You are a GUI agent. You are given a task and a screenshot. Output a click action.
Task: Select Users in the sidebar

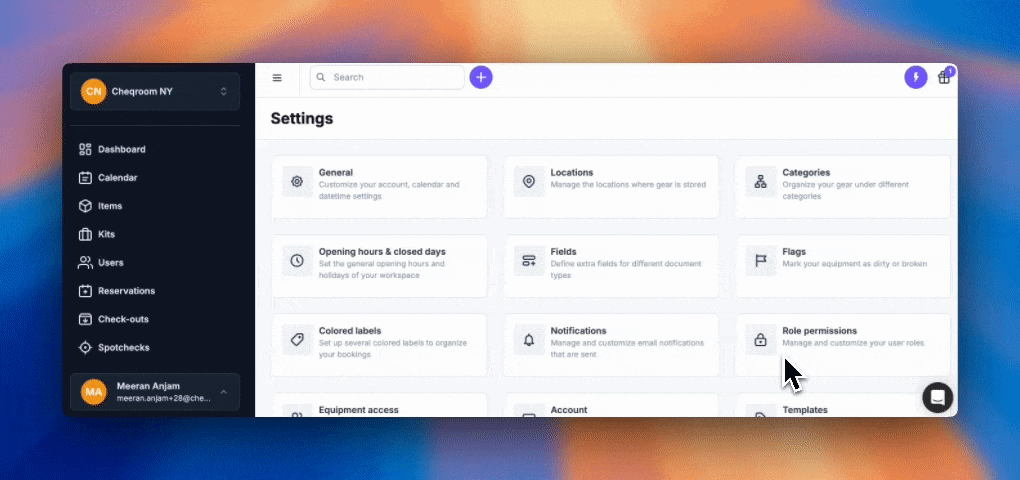111,263
